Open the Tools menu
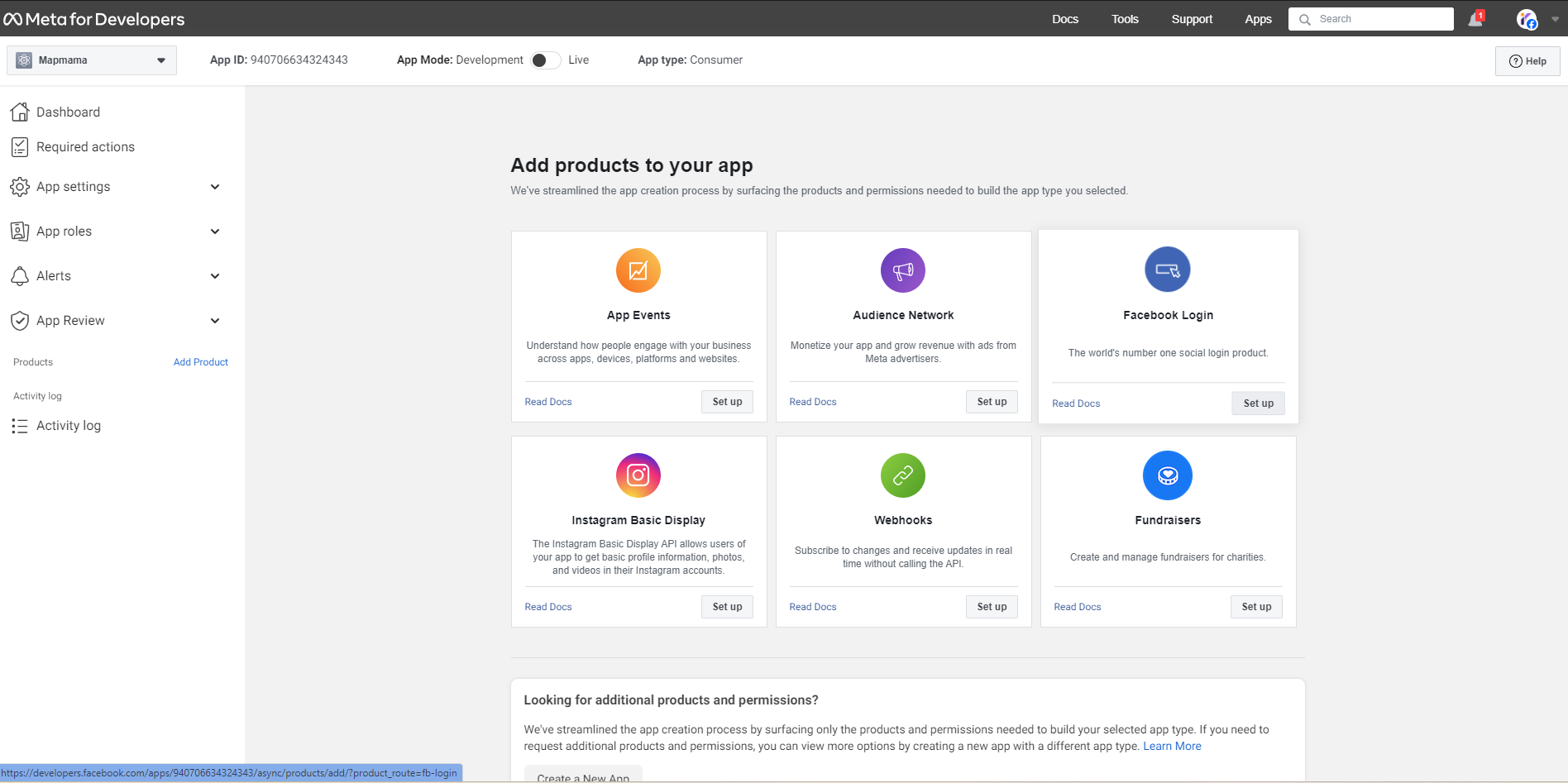 1125,19
